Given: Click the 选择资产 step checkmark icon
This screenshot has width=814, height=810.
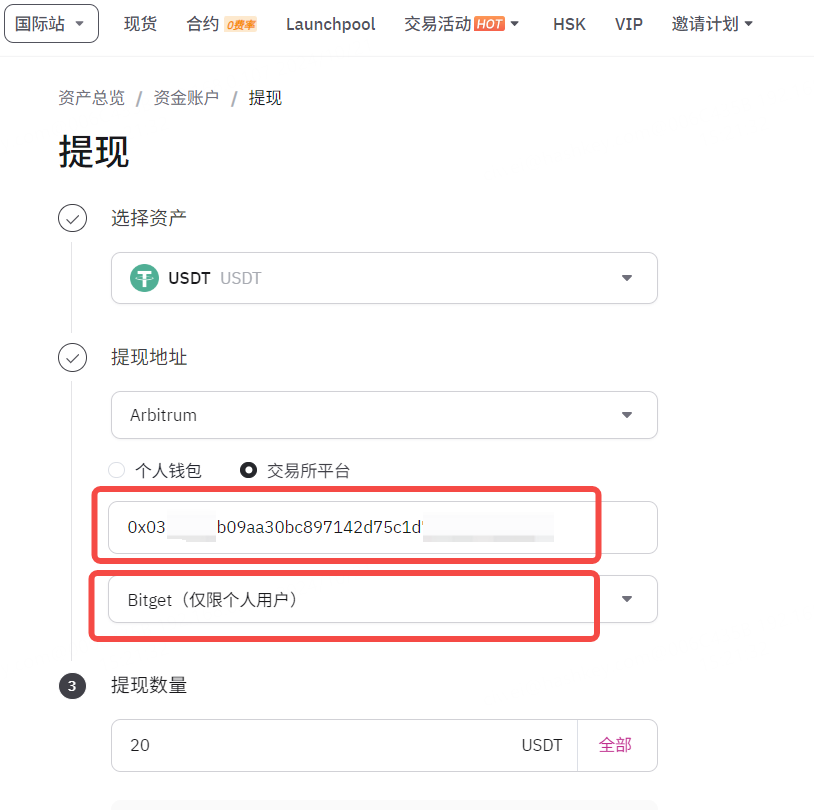Looking at the screenshot, I should click(73, 218).
